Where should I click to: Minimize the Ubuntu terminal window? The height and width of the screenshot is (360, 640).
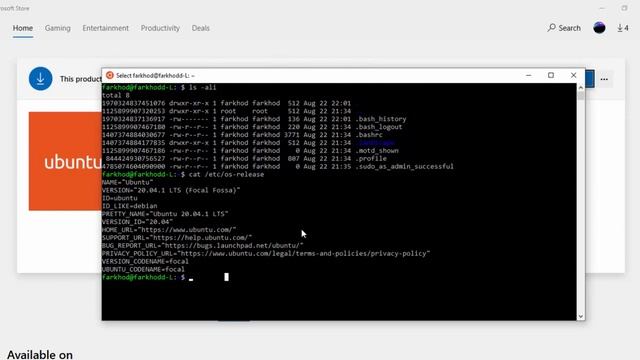coord(529,76)
